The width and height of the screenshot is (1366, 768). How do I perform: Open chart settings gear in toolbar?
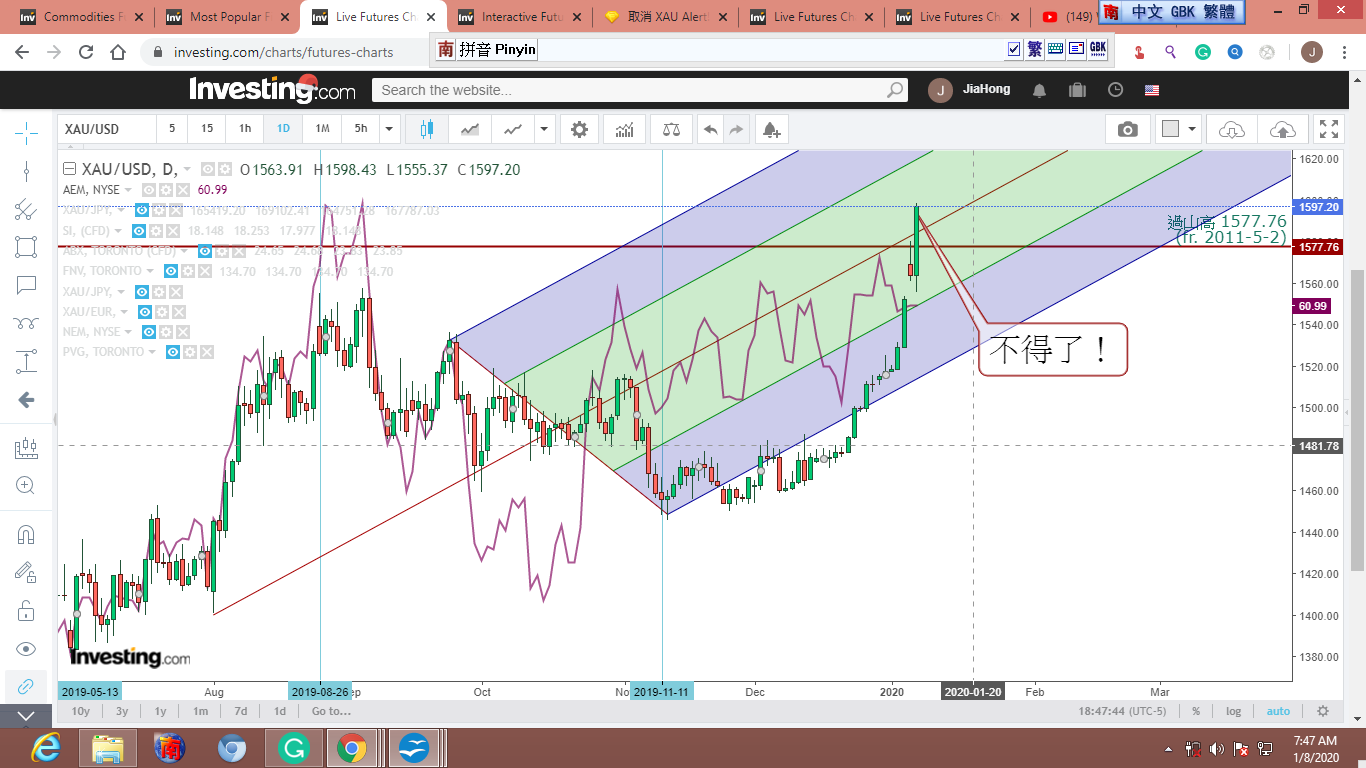(579, 129)
